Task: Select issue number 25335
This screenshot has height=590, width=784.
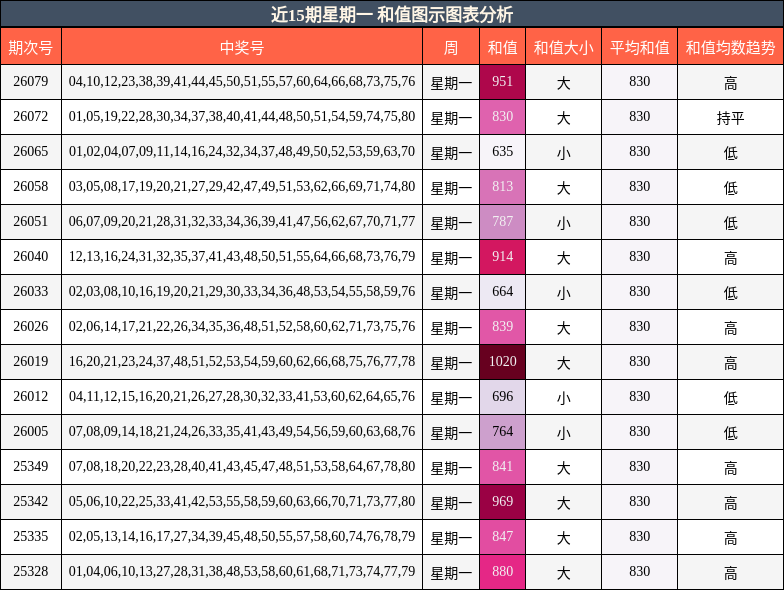Action: point(30,536)
